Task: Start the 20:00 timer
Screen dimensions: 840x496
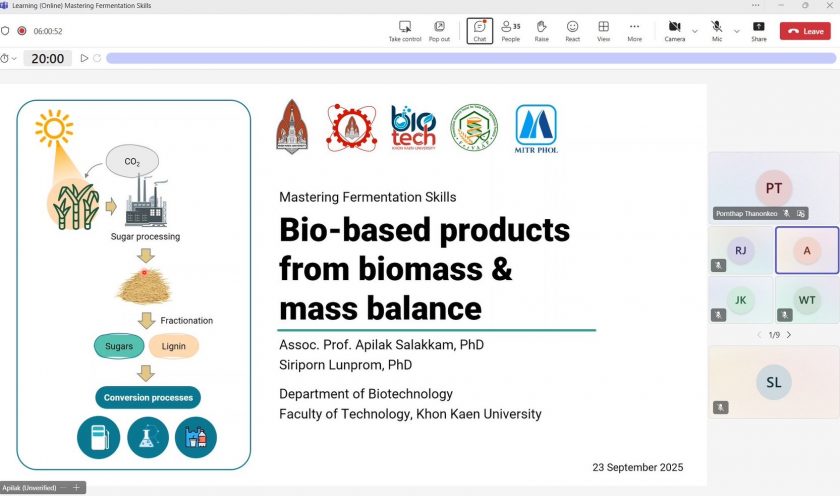Action: click(84, 59)
